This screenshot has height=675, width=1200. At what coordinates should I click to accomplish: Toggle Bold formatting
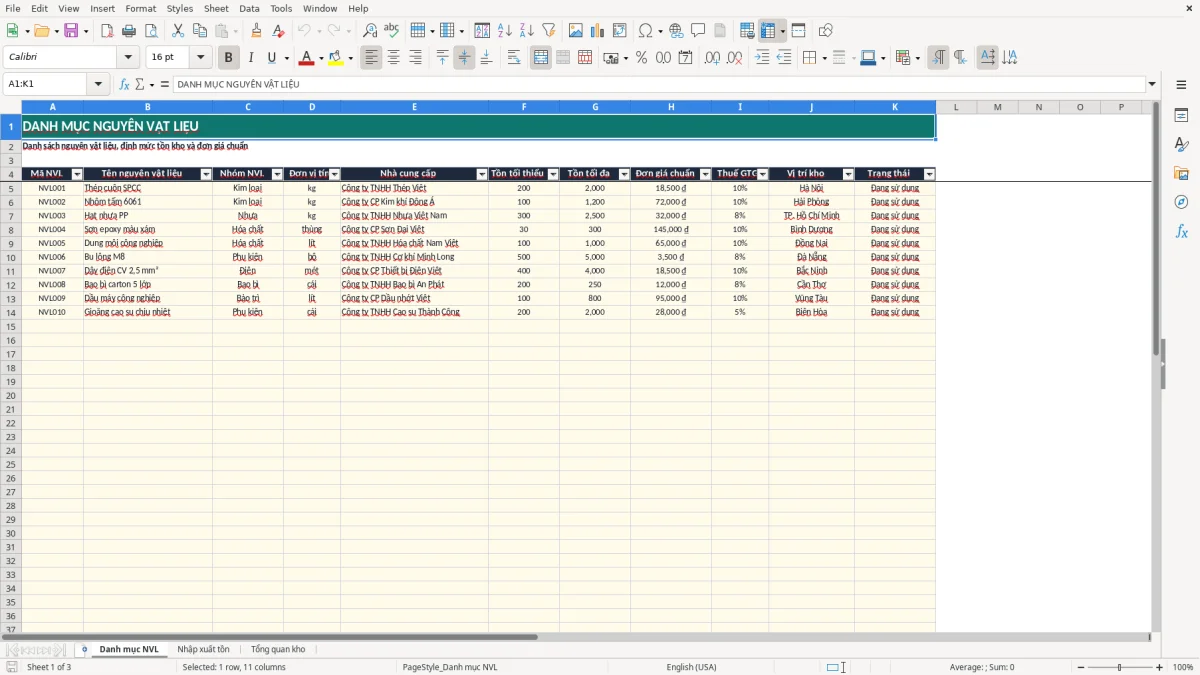click(x=229, y=58)
